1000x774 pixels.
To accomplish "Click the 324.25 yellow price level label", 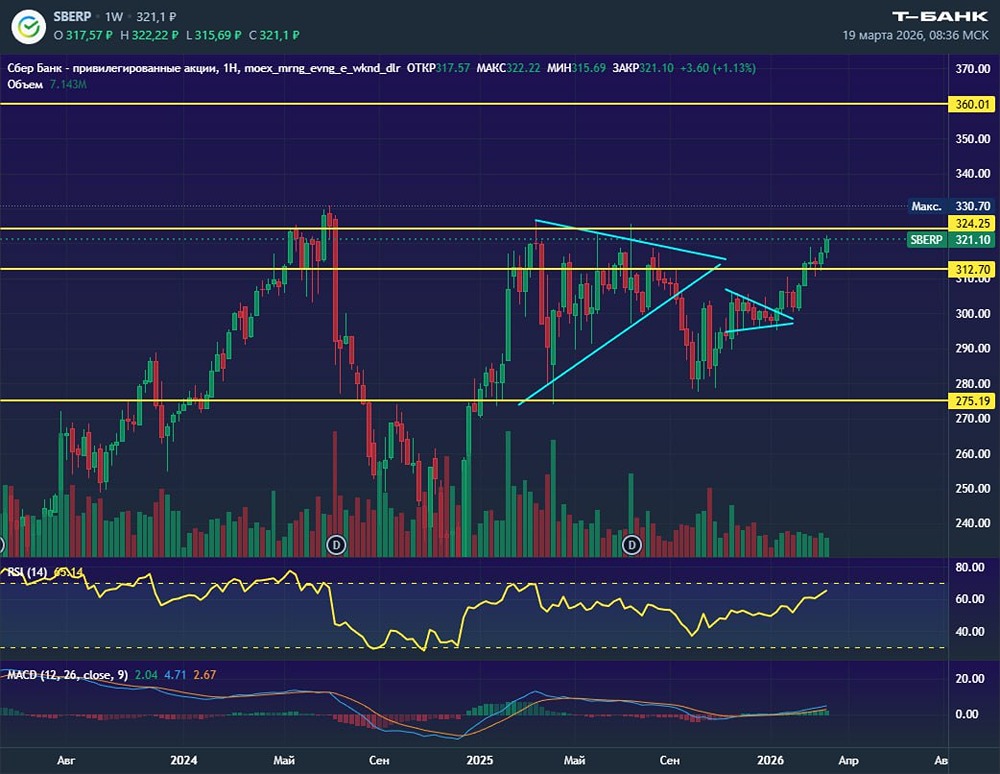I will 971,223.
